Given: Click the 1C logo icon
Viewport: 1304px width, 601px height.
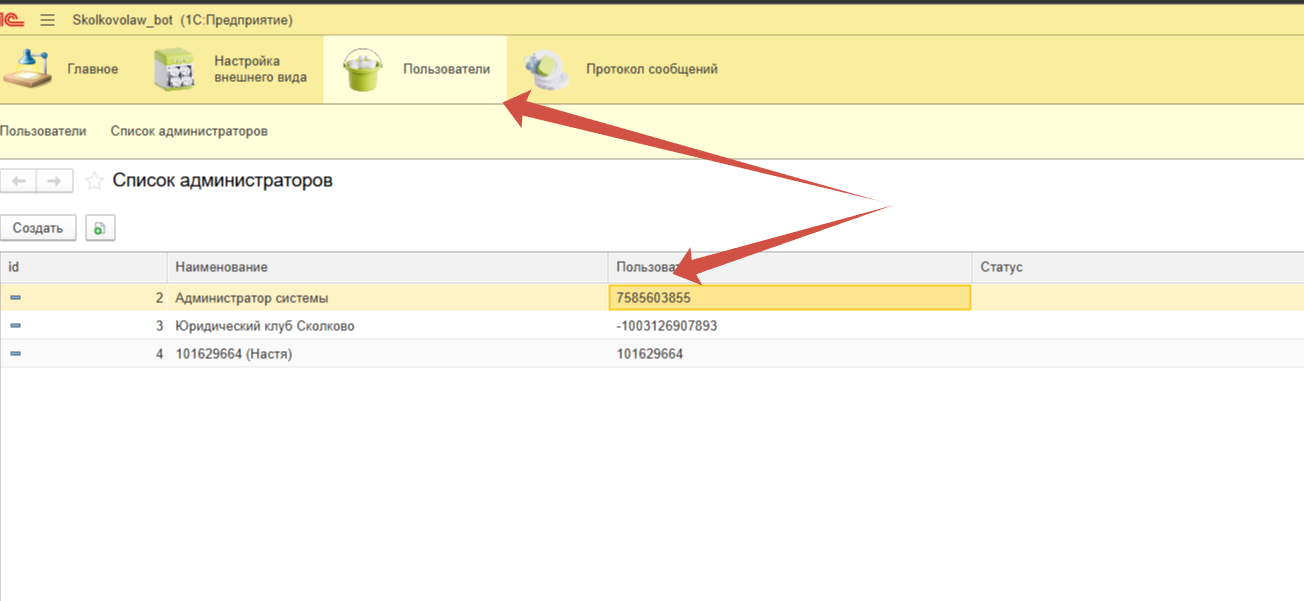Looking at the screenshot, I should pos(12,20).
